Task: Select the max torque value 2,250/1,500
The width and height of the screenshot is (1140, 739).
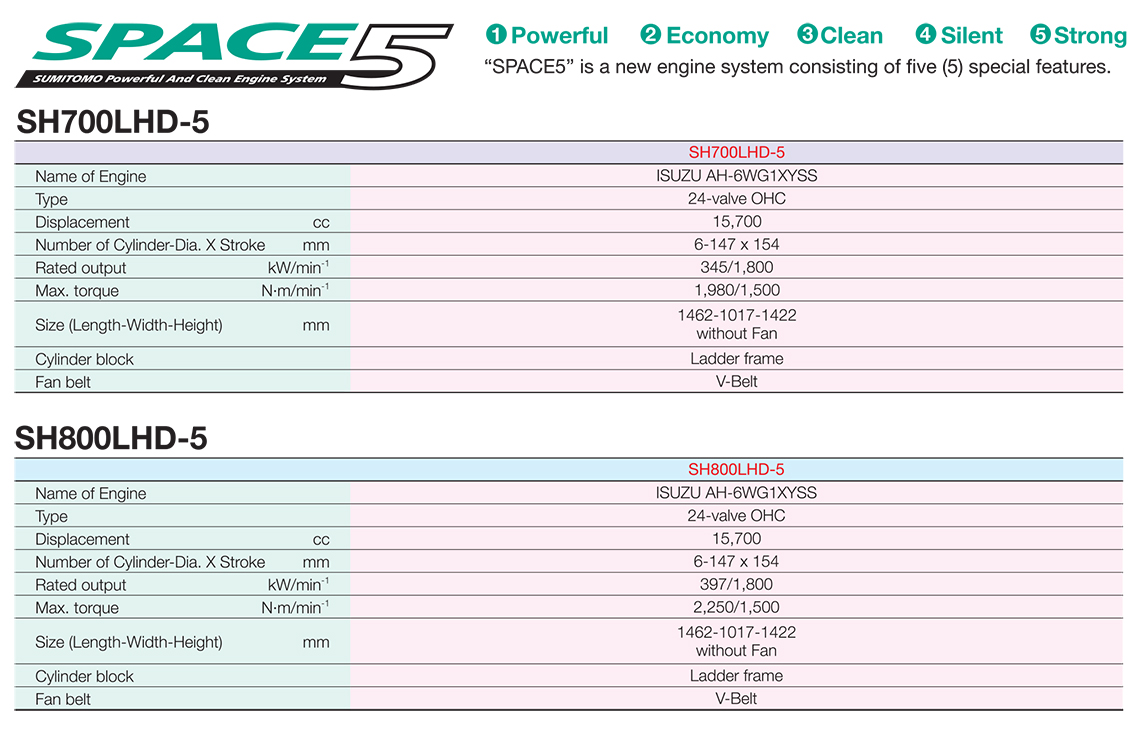Action: (x=736, y=607)
